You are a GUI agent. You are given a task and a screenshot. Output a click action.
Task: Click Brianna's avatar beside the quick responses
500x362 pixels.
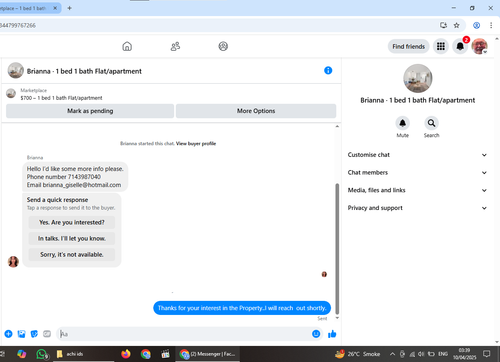(x=13, y=262)
